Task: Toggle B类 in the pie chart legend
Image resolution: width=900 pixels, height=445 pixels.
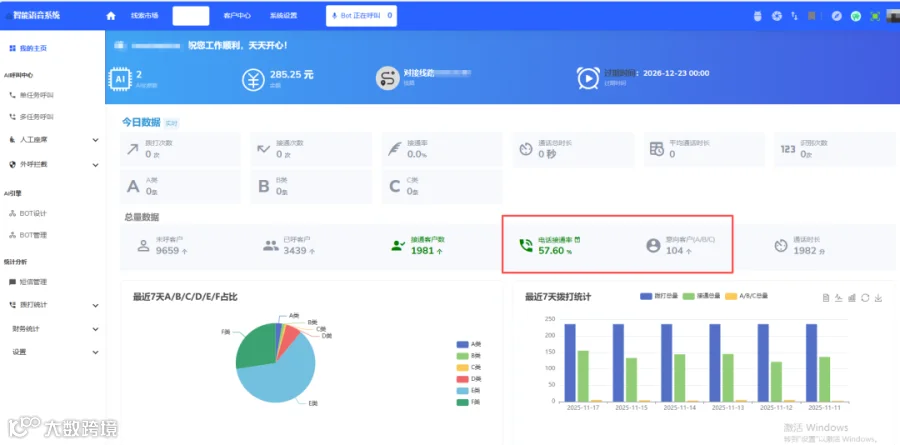Action: [469, 356]
